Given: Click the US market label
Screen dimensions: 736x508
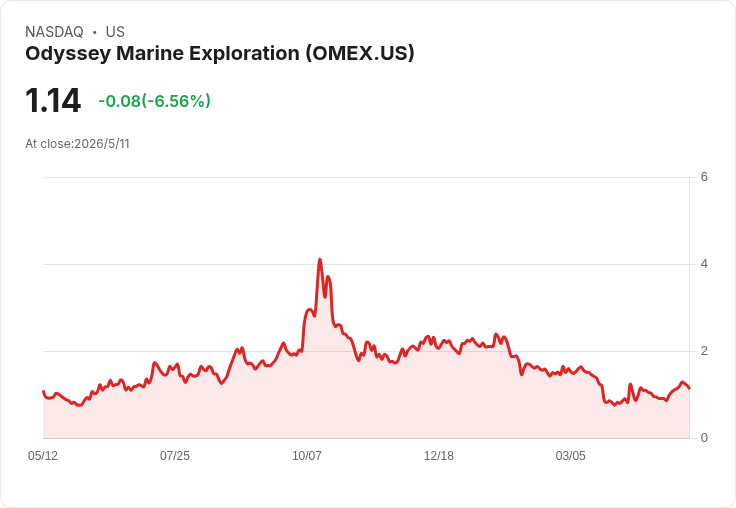Looking at the screenshot, I should tap(115, 32).
